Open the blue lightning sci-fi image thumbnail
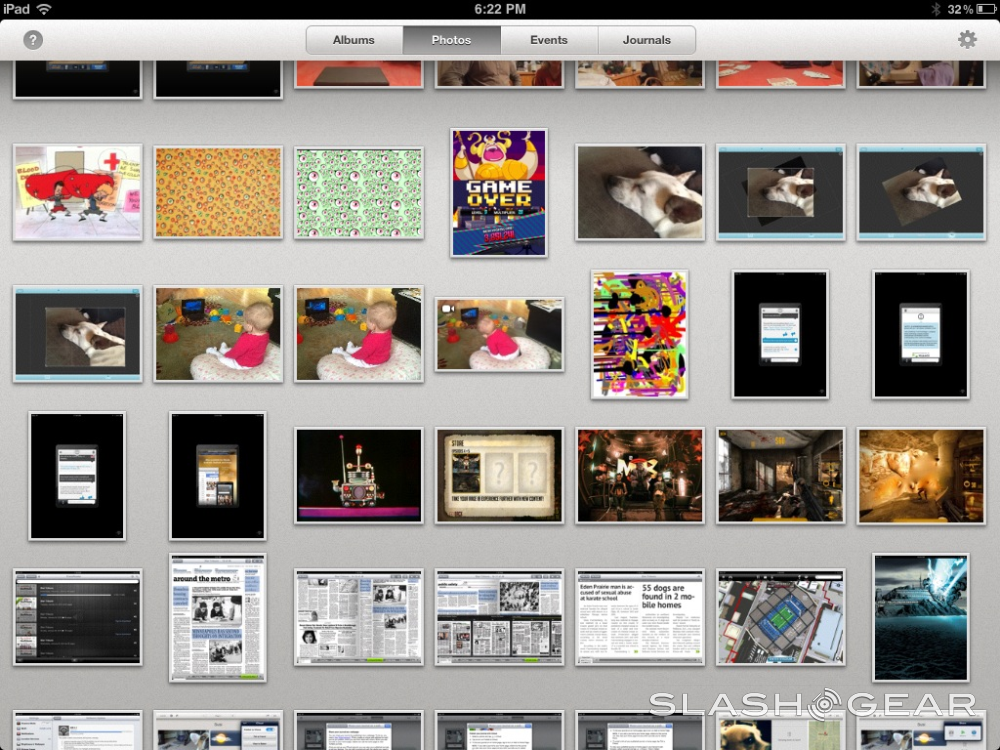Image resolution: width=1000 pixels, height=750 pixels. coord(921,617)
